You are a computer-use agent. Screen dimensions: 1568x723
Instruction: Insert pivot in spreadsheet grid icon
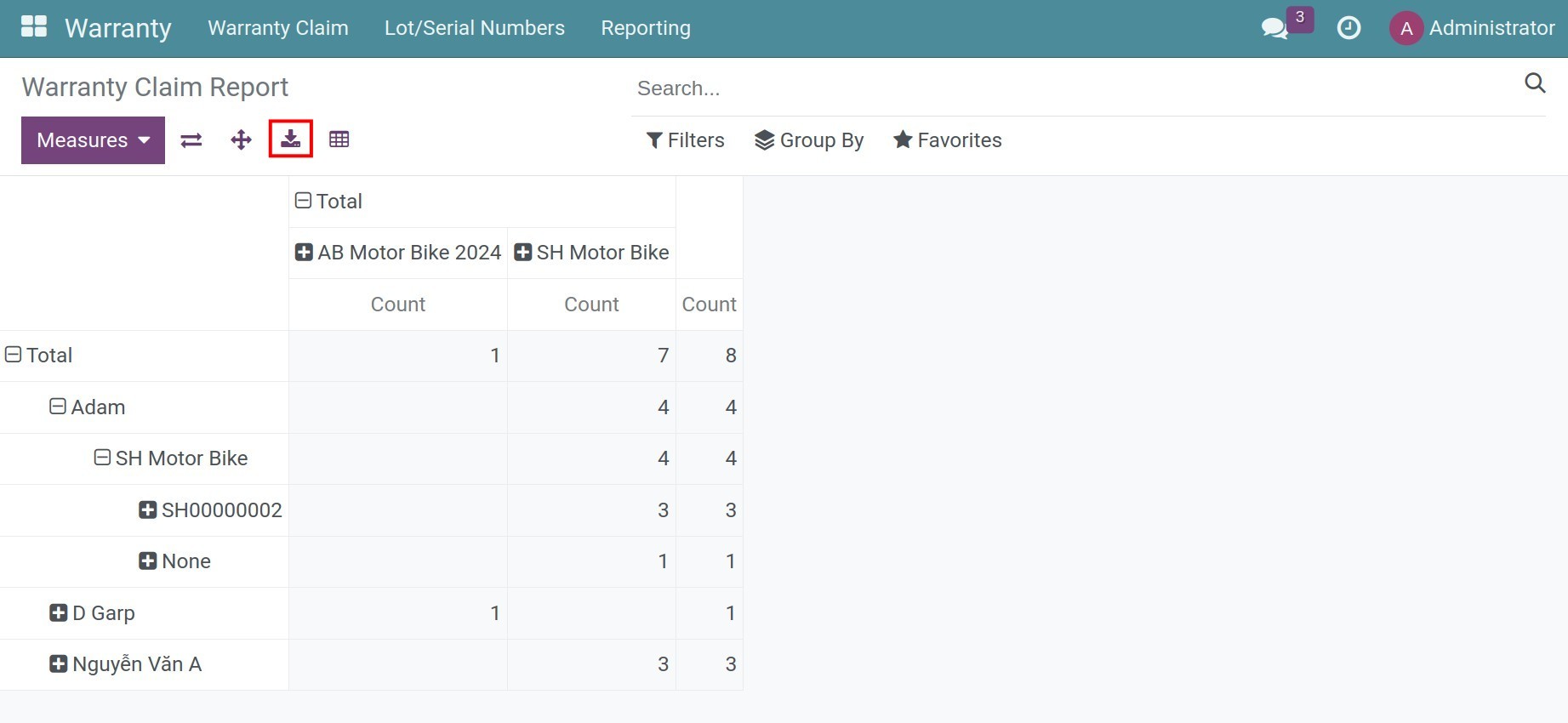coord(339,139)
